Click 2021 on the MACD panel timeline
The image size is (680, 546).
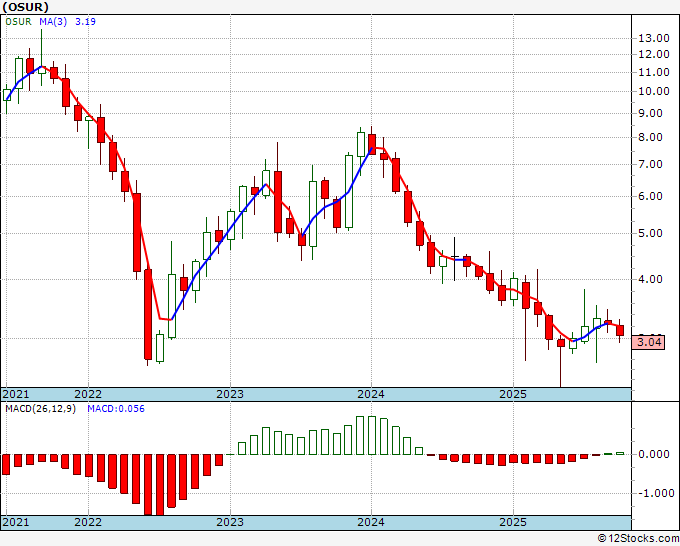click(16, 522)
